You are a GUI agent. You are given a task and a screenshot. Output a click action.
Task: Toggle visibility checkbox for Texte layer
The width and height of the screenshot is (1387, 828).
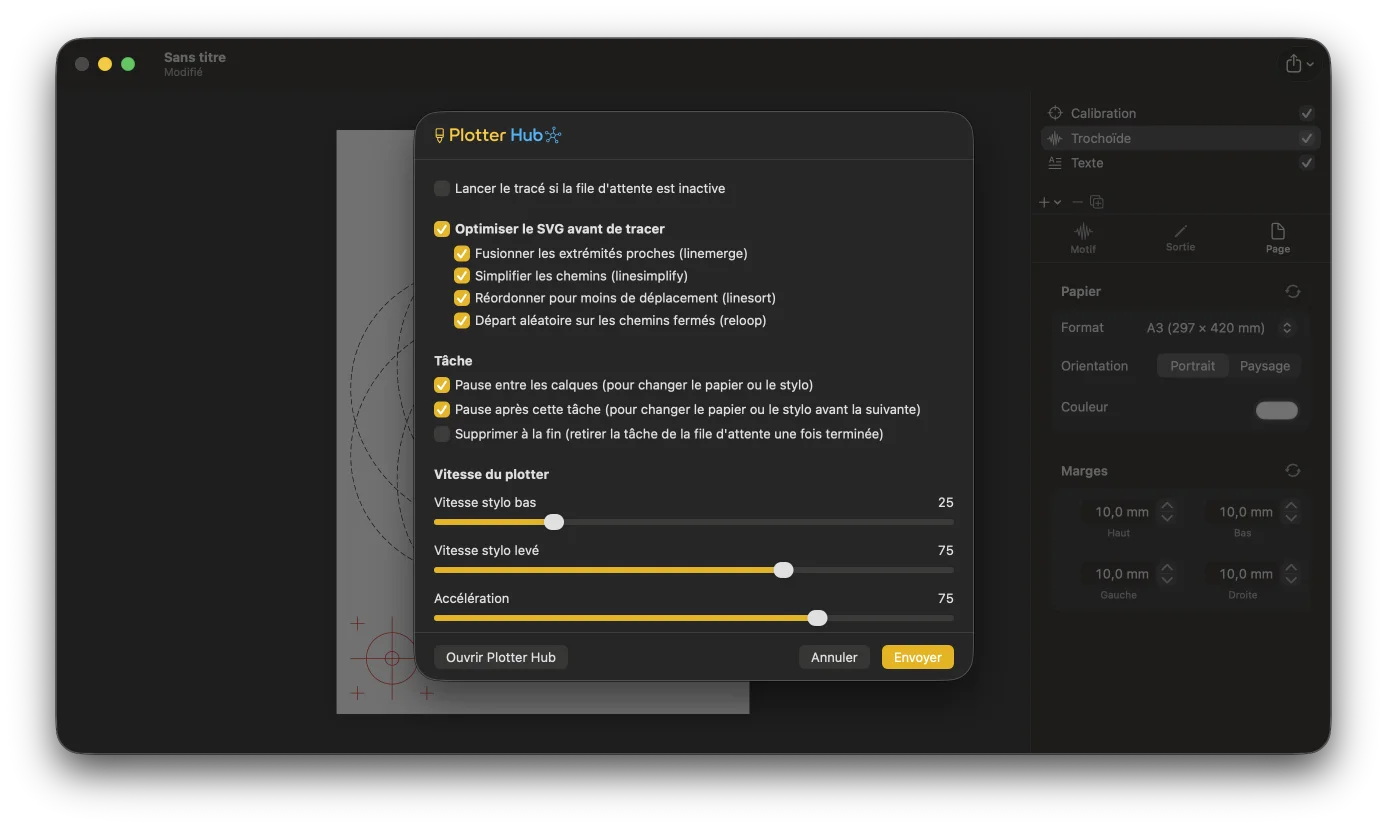[1306, 163]
